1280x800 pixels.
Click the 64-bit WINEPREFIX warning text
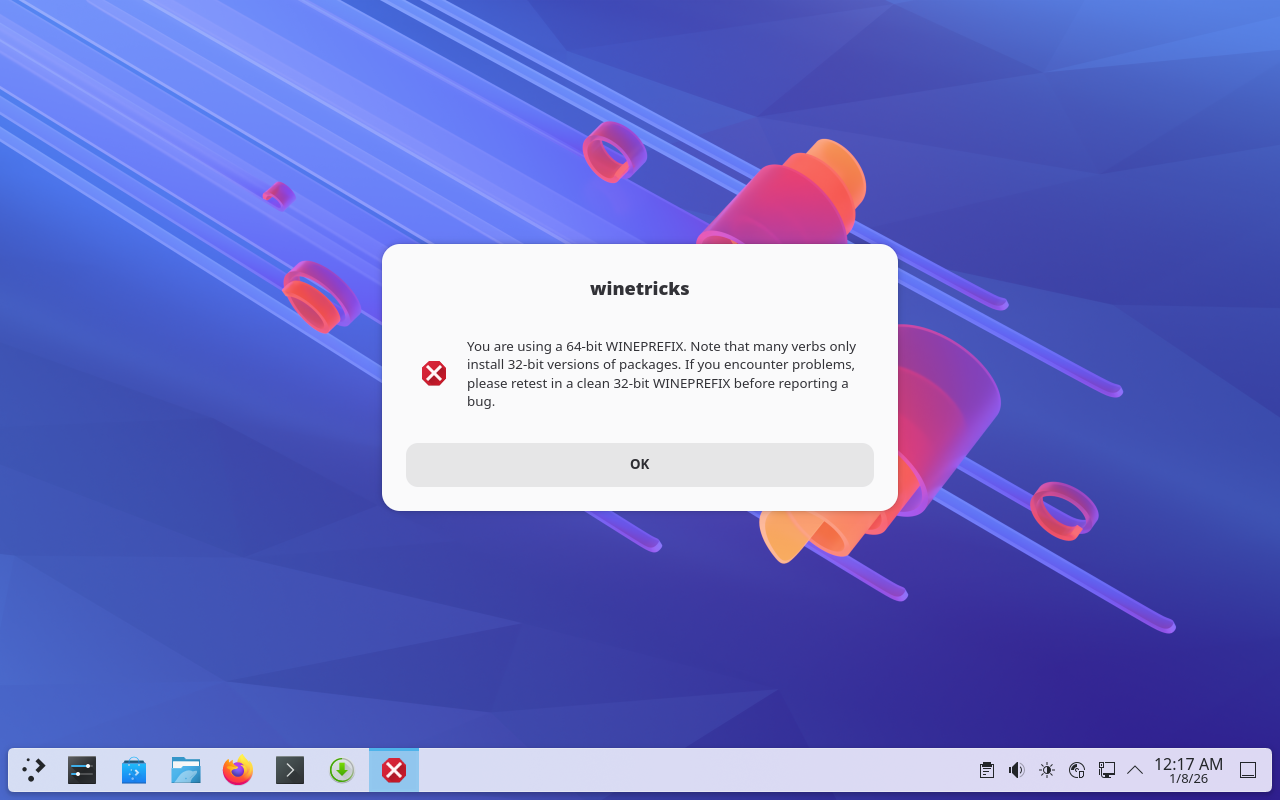click(x=661, y=374)
